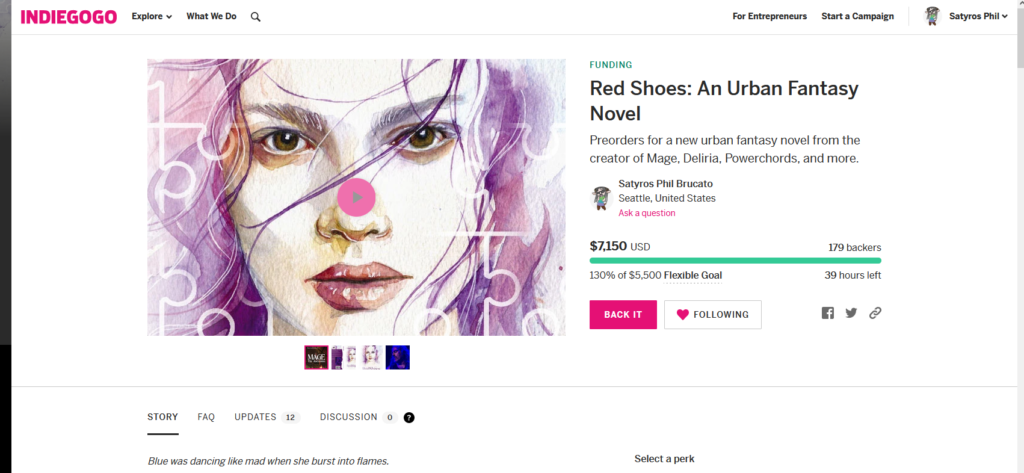1024x473 pixels.
Task: Click the search magnifier icon
Action: pyautogui.click(x=255, y=17)
